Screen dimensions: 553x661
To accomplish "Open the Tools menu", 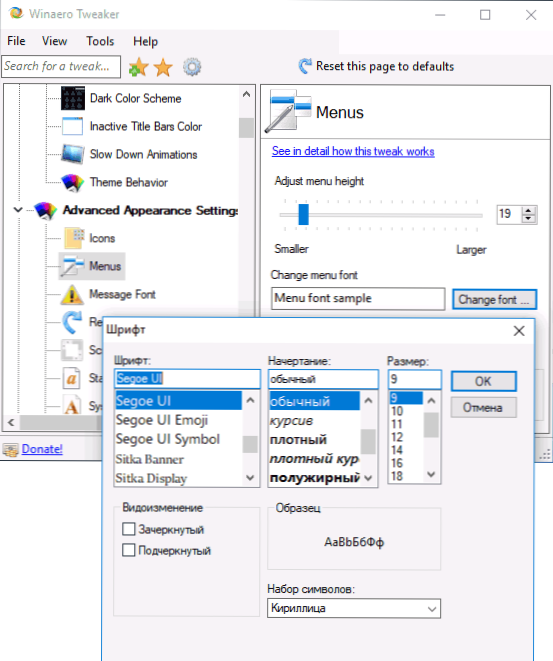I will 100,41.
